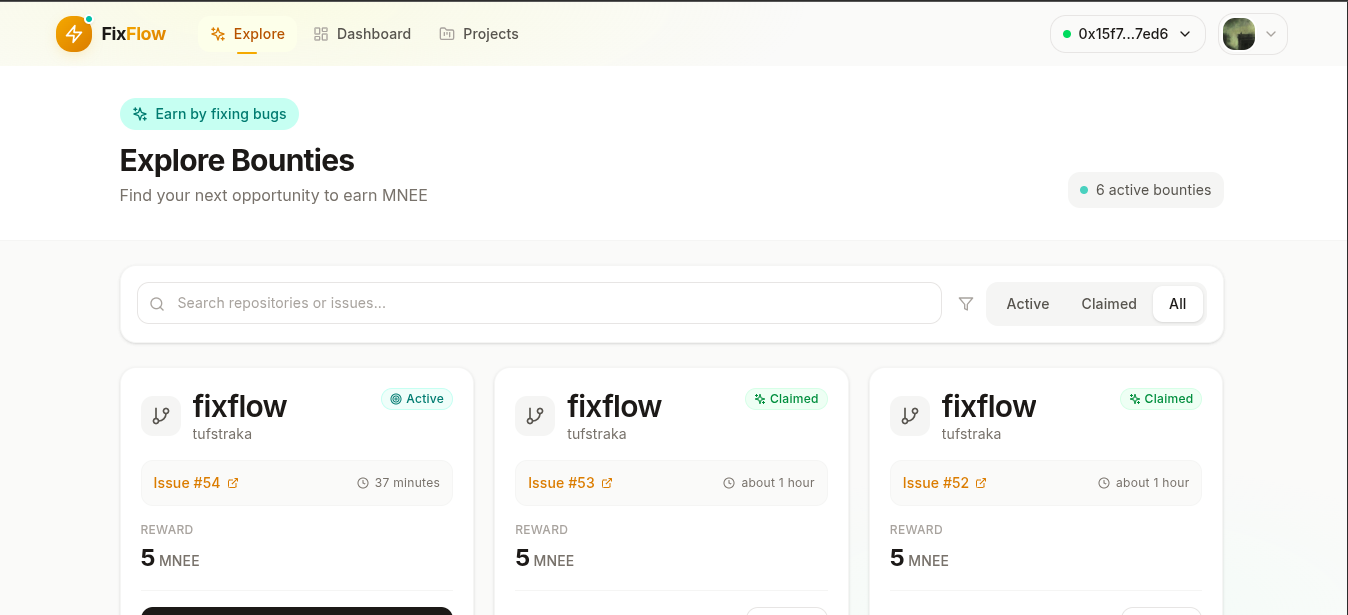Click the '37 minutes' time label
The width and height of the screenshot is (1348, 615).
tap(407, 483)
